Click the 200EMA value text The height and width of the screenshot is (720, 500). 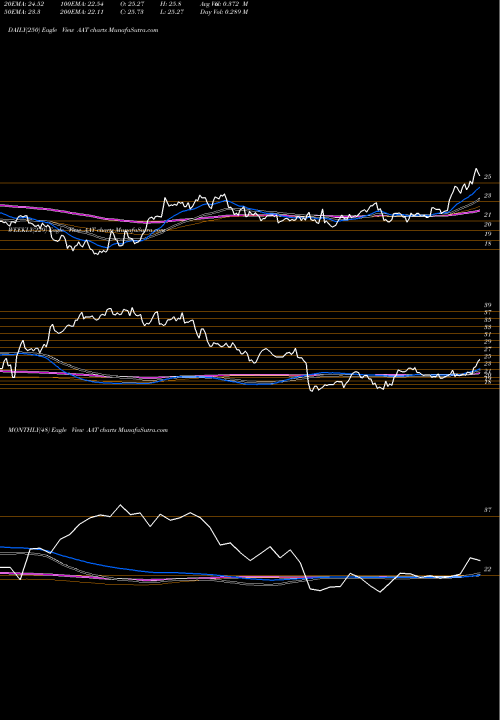(x=84, y=12)
